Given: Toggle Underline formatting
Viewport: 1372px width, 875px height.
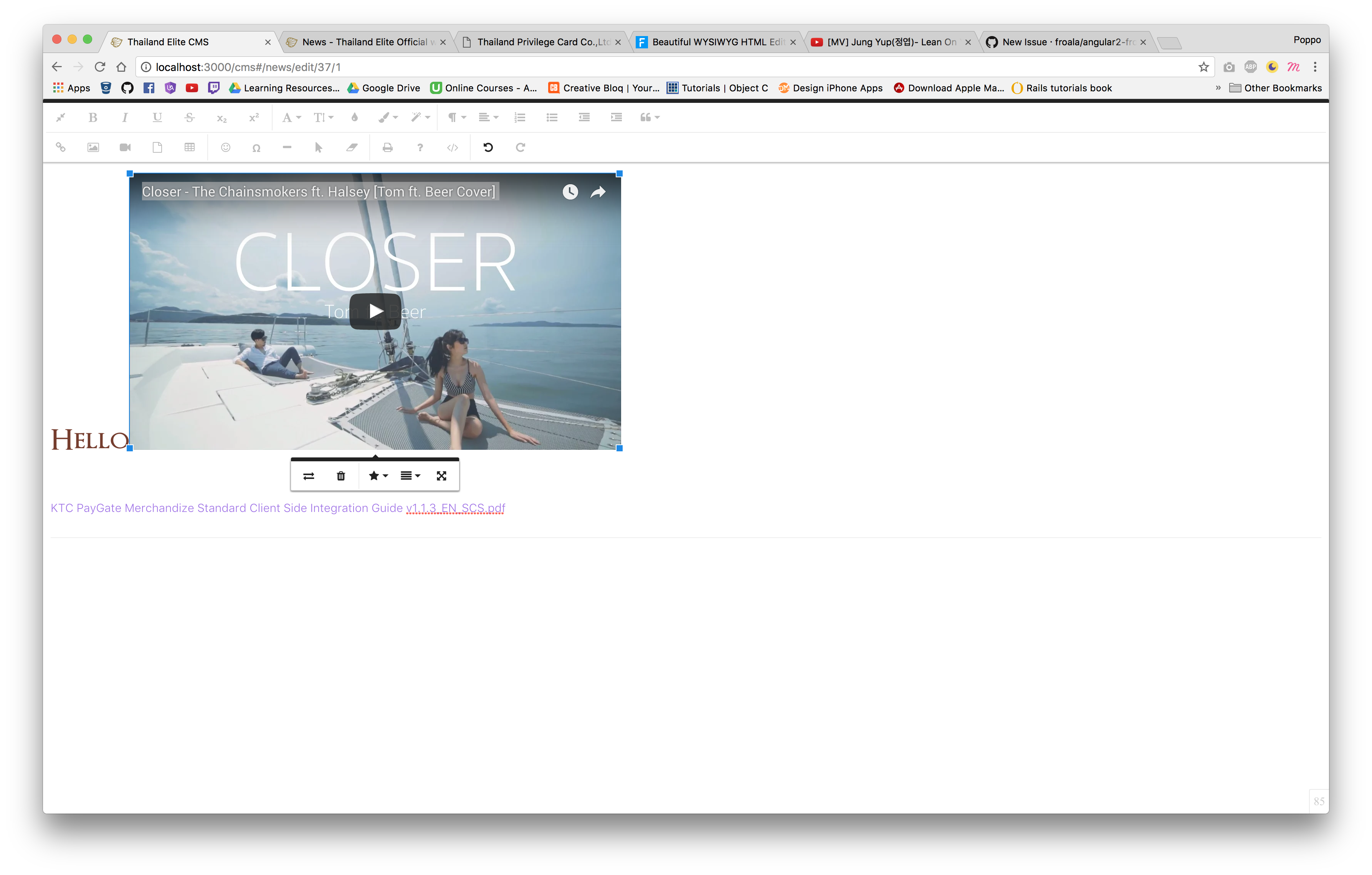Looking at the screenshot, I should pos(157,117).
